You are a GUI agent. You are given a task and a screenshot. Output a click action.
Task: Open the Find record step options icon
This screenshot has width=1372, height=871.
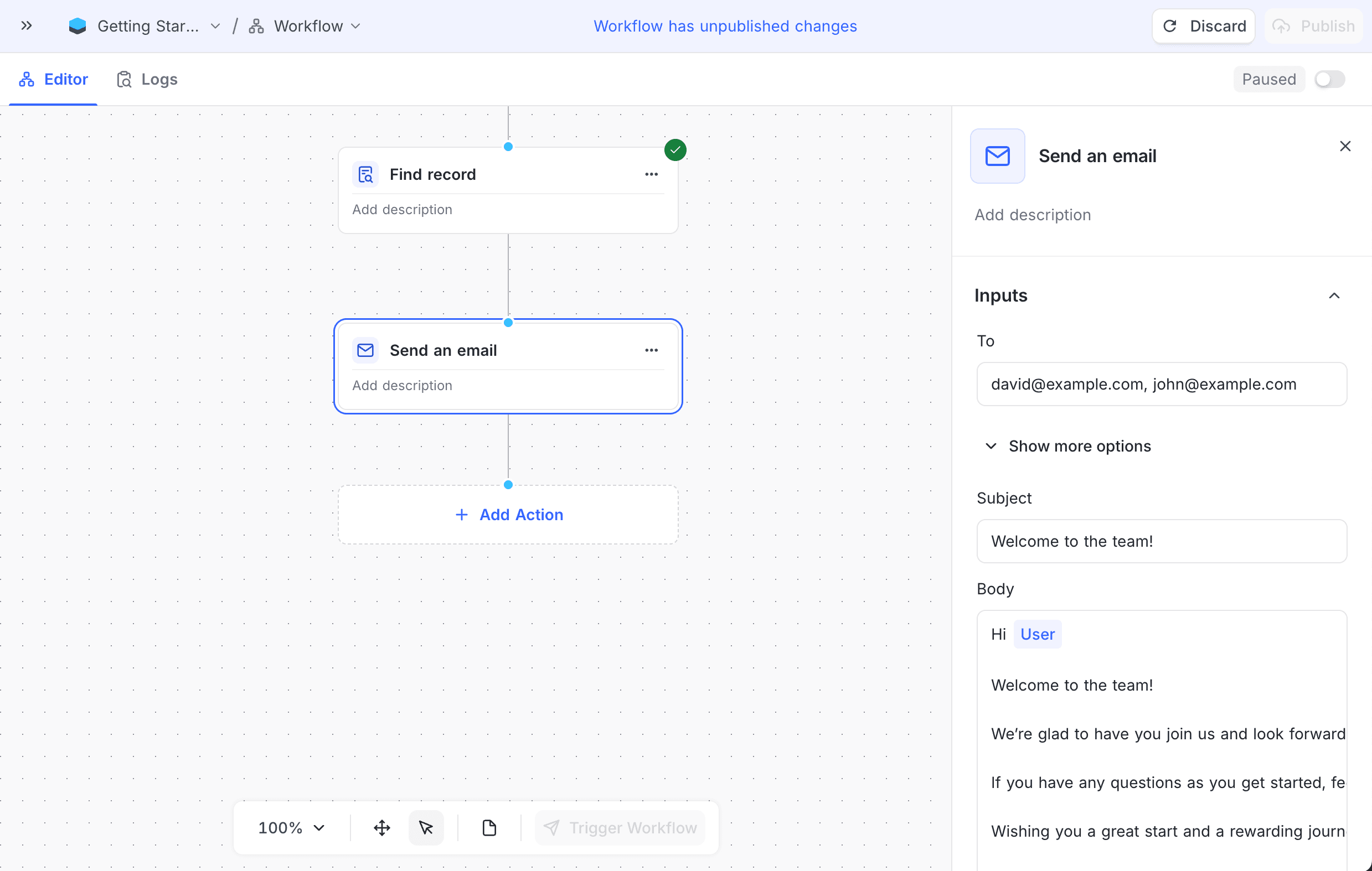coord(651,174)
